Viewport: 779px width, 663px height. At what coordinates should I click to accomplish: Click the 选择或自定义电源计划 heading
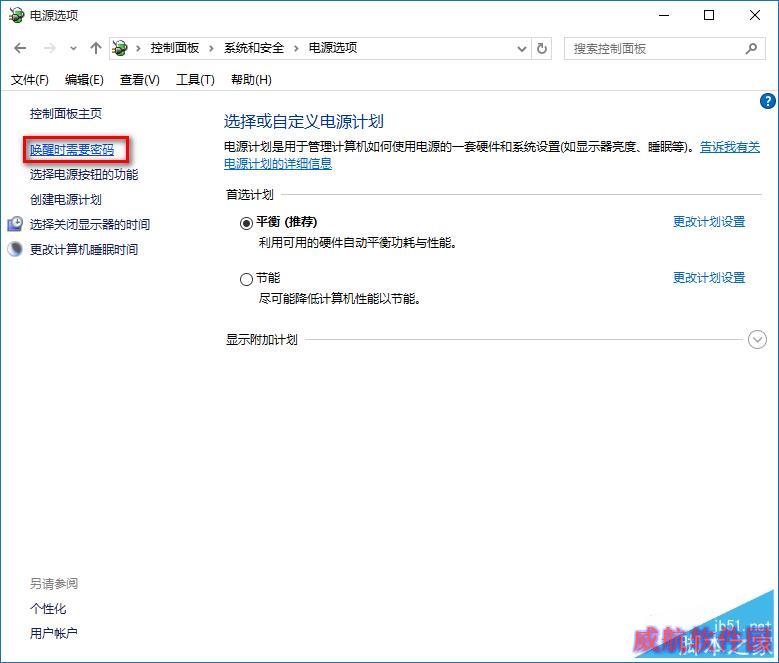pyautogui.click(x=304, y=122)
